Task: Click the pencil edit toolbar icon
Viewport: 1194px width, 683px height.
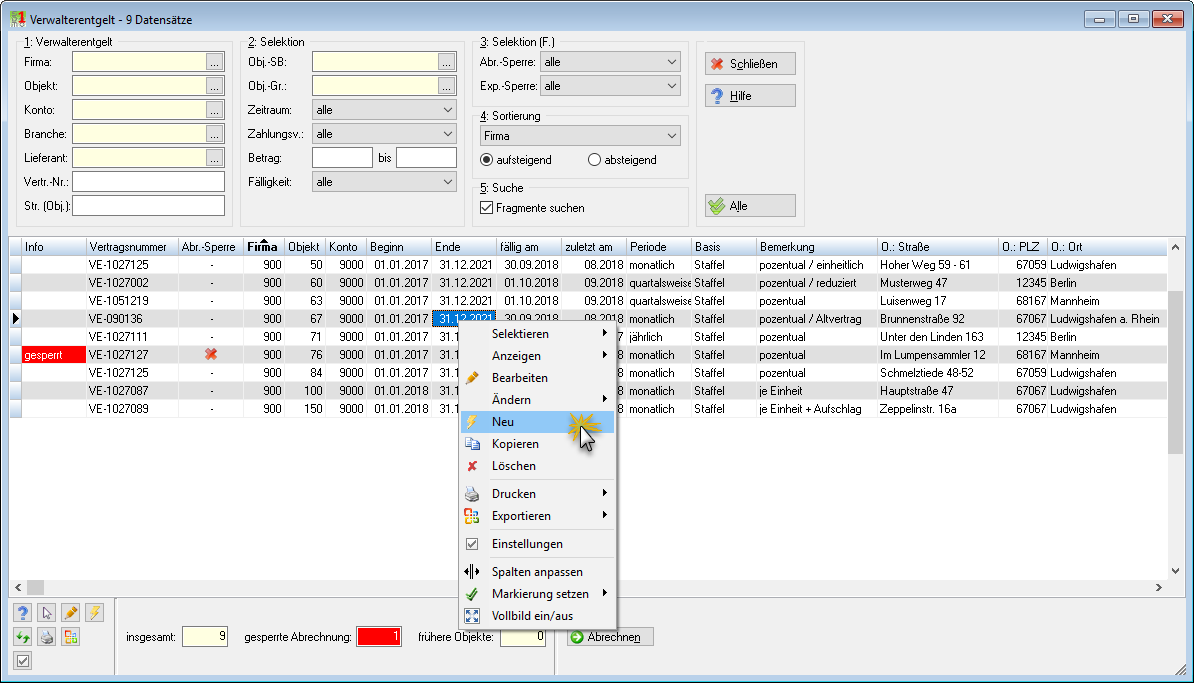Action: click(71, 613)
